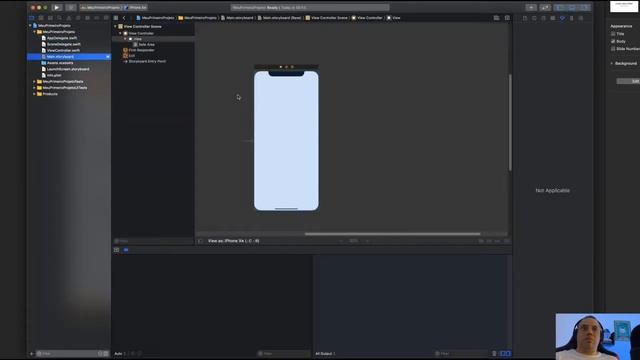Screen dimensions: 640x360
Task: Collapse the View Controller outline item triangle
Action: point(120,33)
